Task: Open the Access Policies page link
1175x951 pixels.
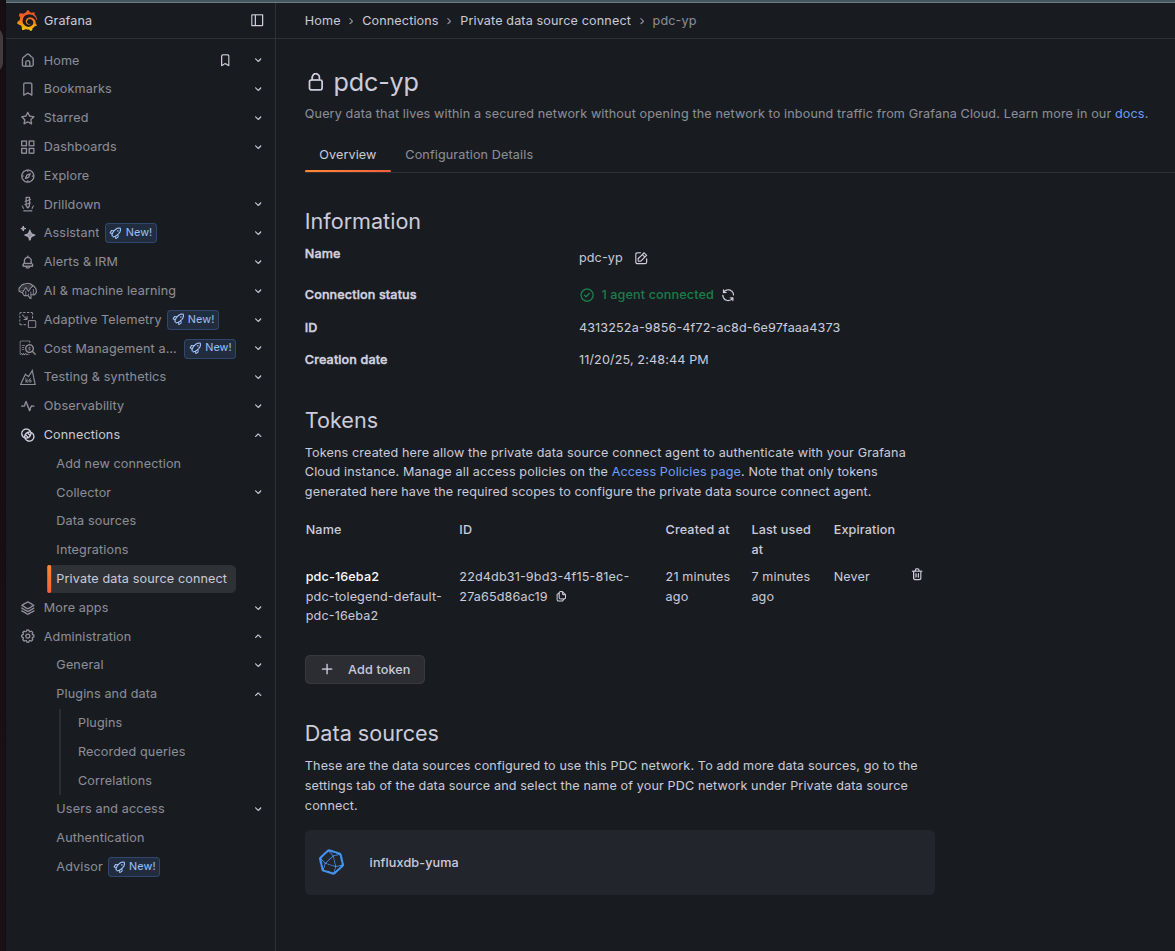Action: (676, 471)
